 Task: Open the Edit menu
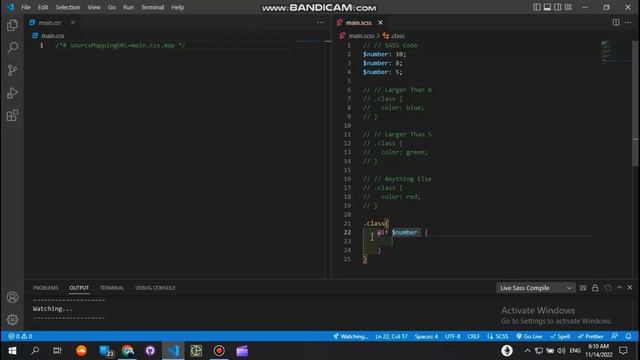(x=43, y=7)
